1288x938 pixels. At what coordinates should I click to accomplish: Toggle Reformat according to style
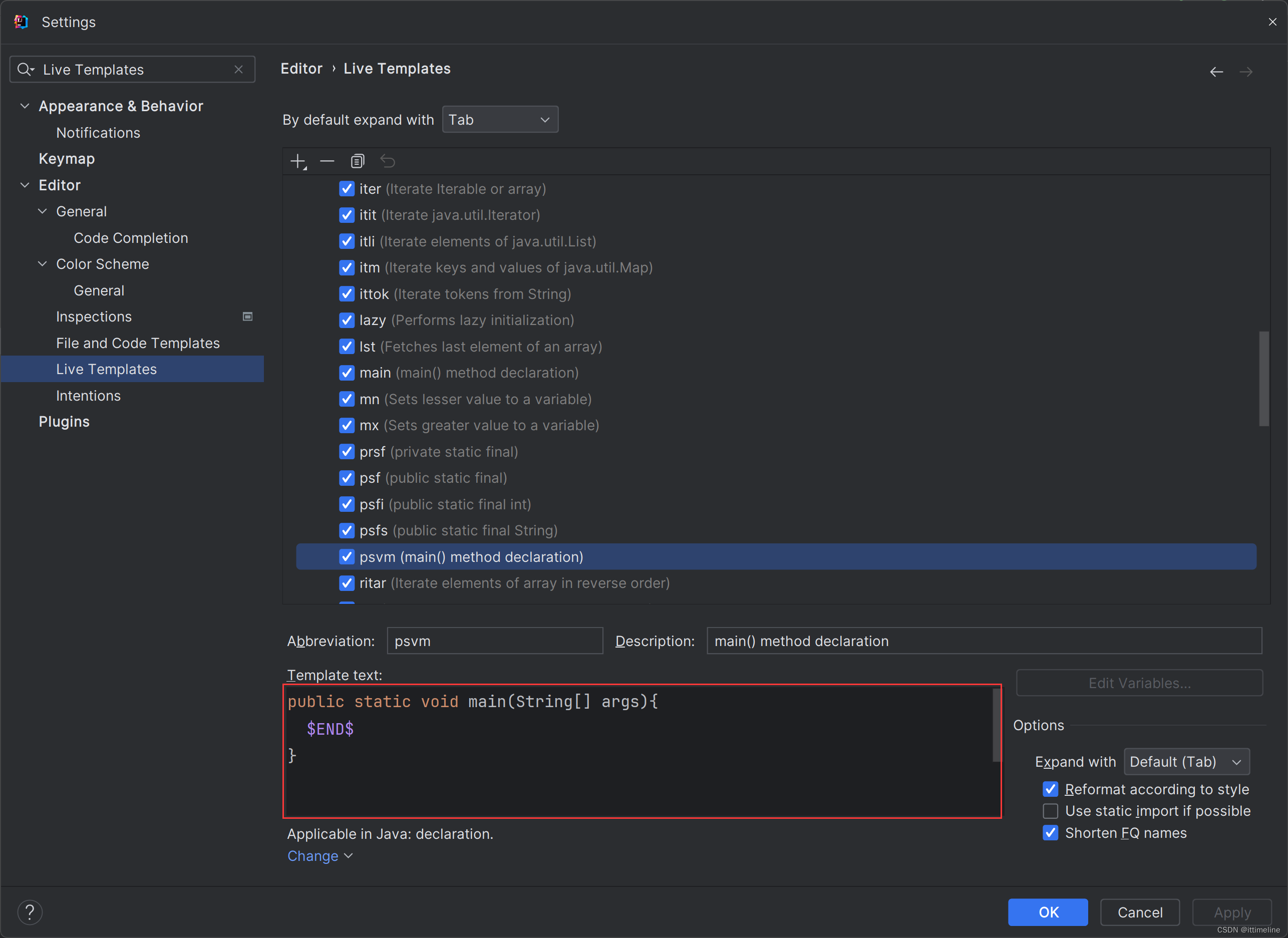1050,789
